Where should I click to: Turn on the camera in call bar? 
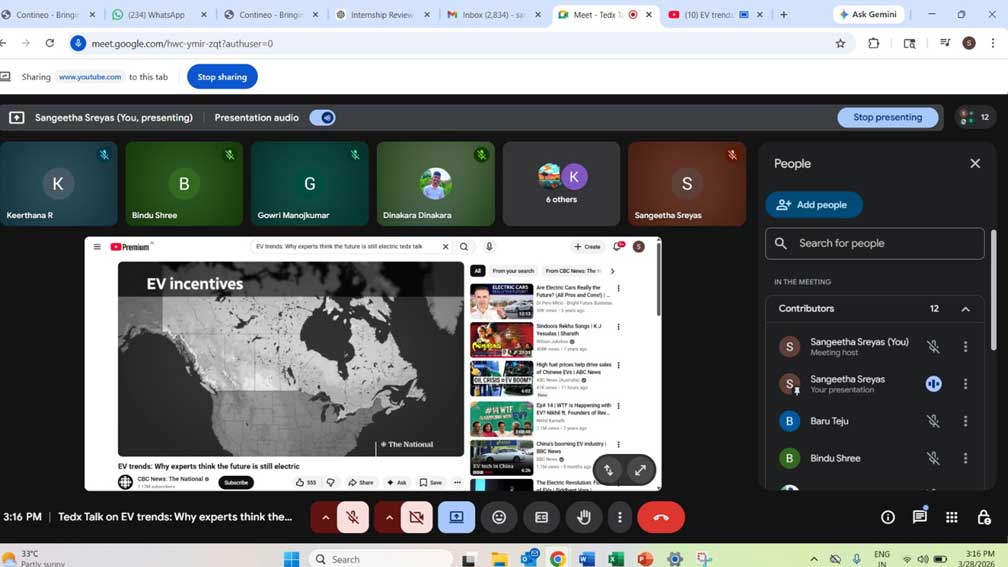(x=416, y=517)
